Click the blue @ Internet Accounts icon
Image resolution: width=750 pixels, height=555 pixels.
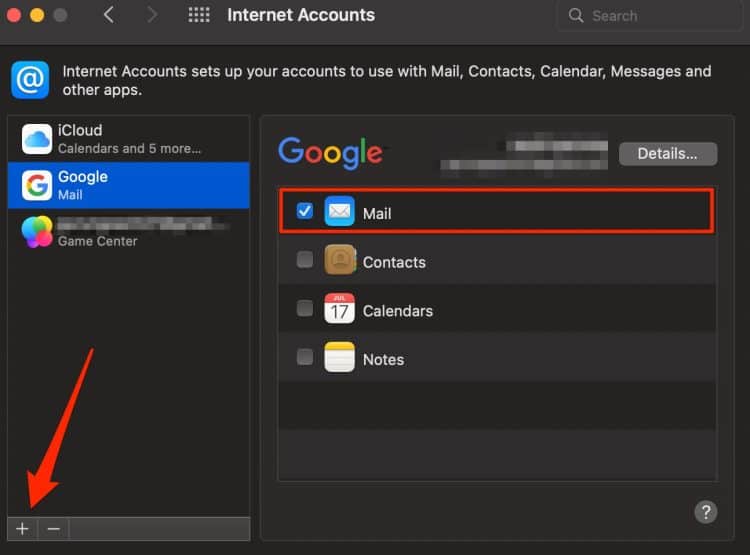[30, 80]
